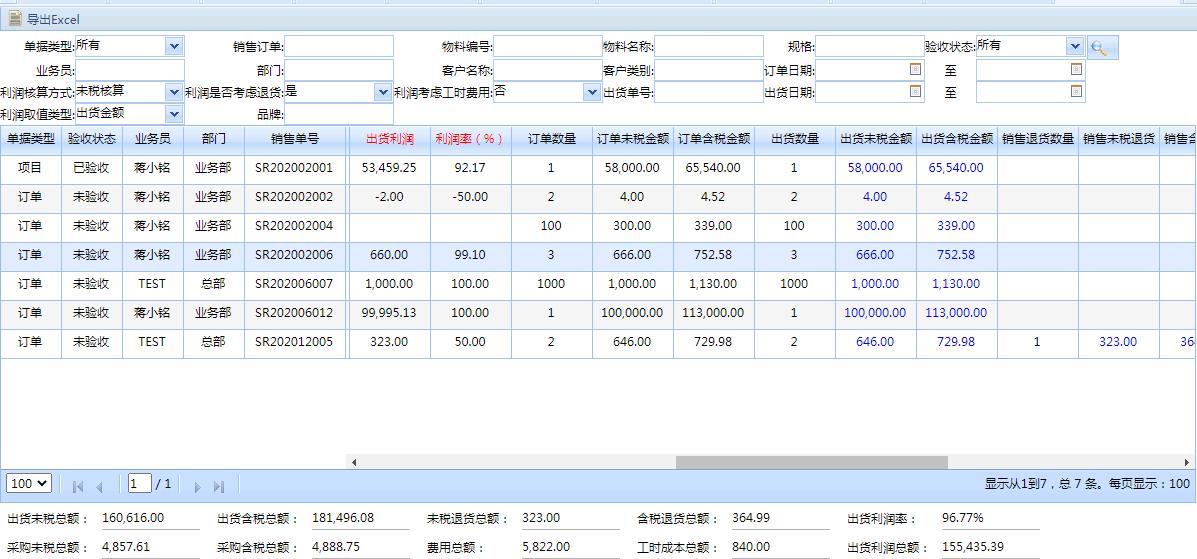Image resolution: width=1197 pixels, height=559 pixels.
Task: Click the horizontal scrollbar thumb
Action: (x=811, y=462)
